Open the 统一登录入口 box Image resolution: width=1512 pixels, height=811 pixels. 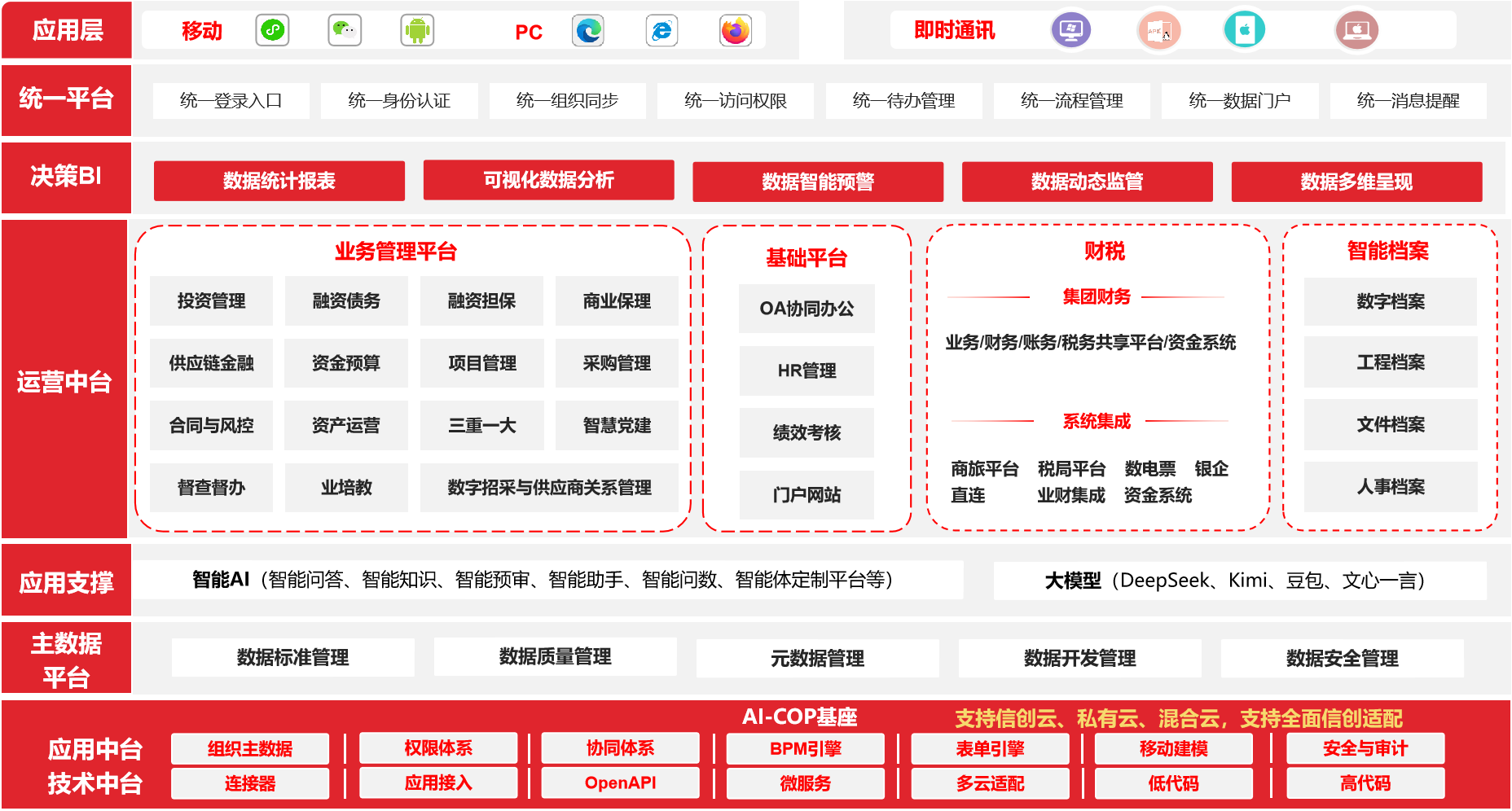click(x=231, y=101)
